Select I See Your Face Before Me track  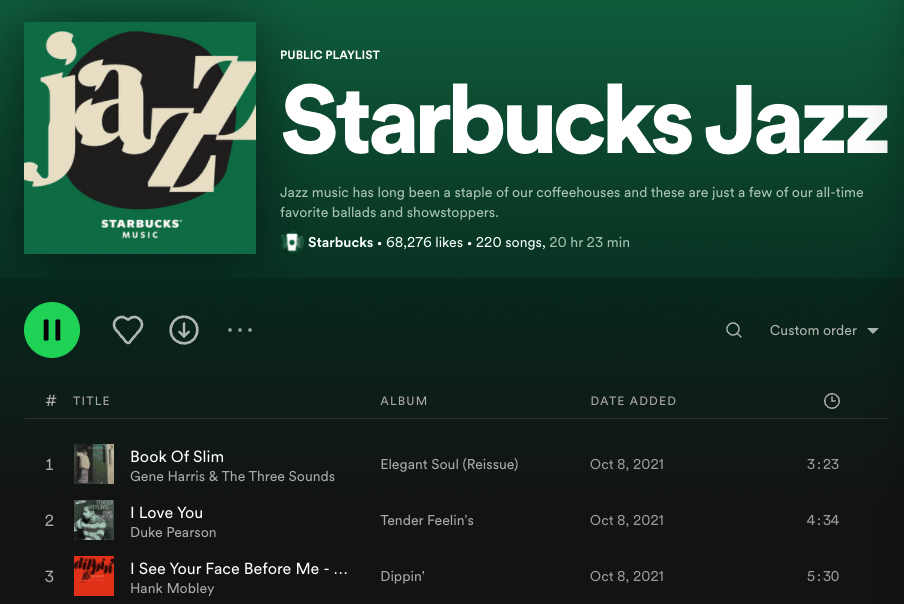click(x=239, y=568)
